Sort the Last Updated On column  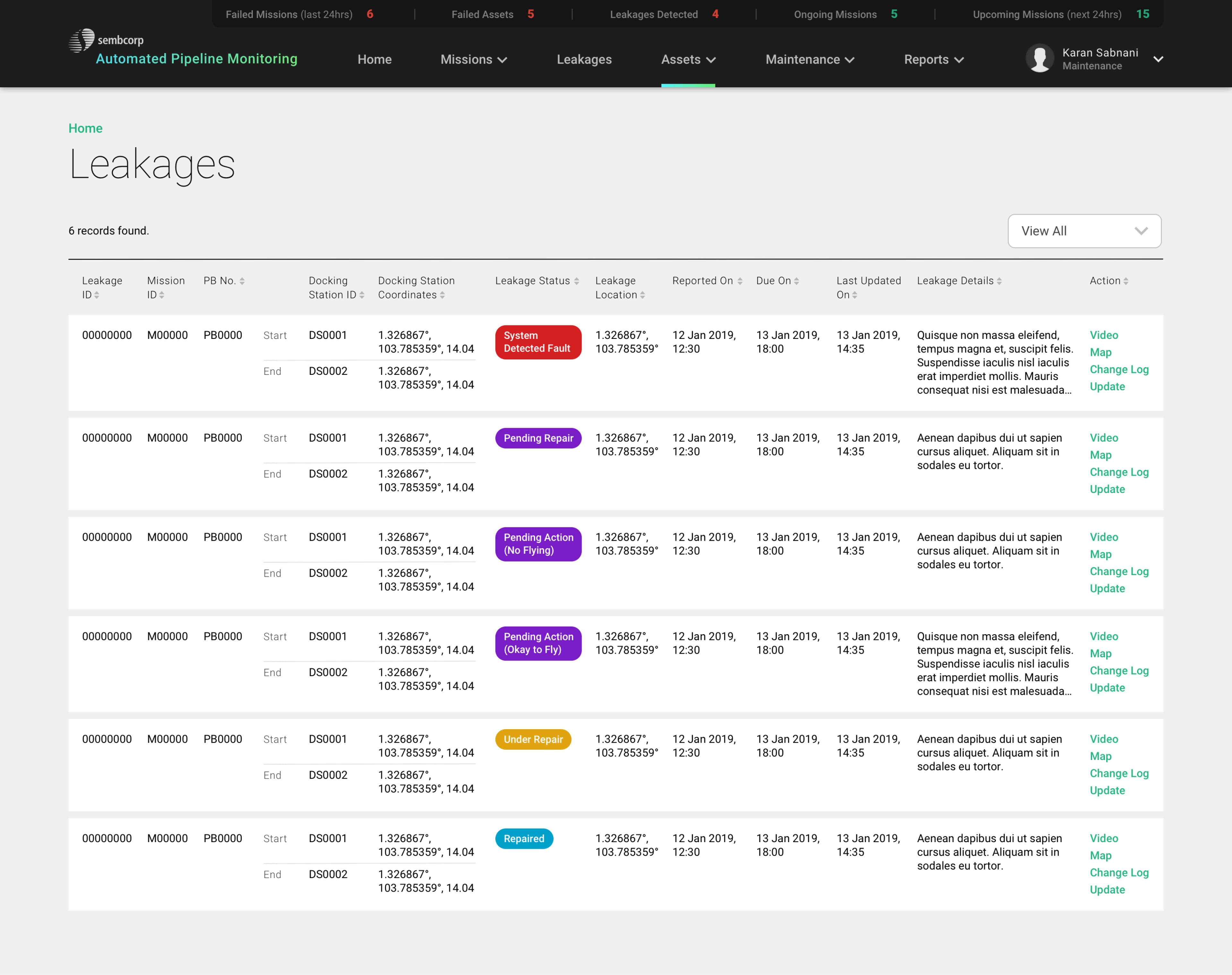coord(854,295)
